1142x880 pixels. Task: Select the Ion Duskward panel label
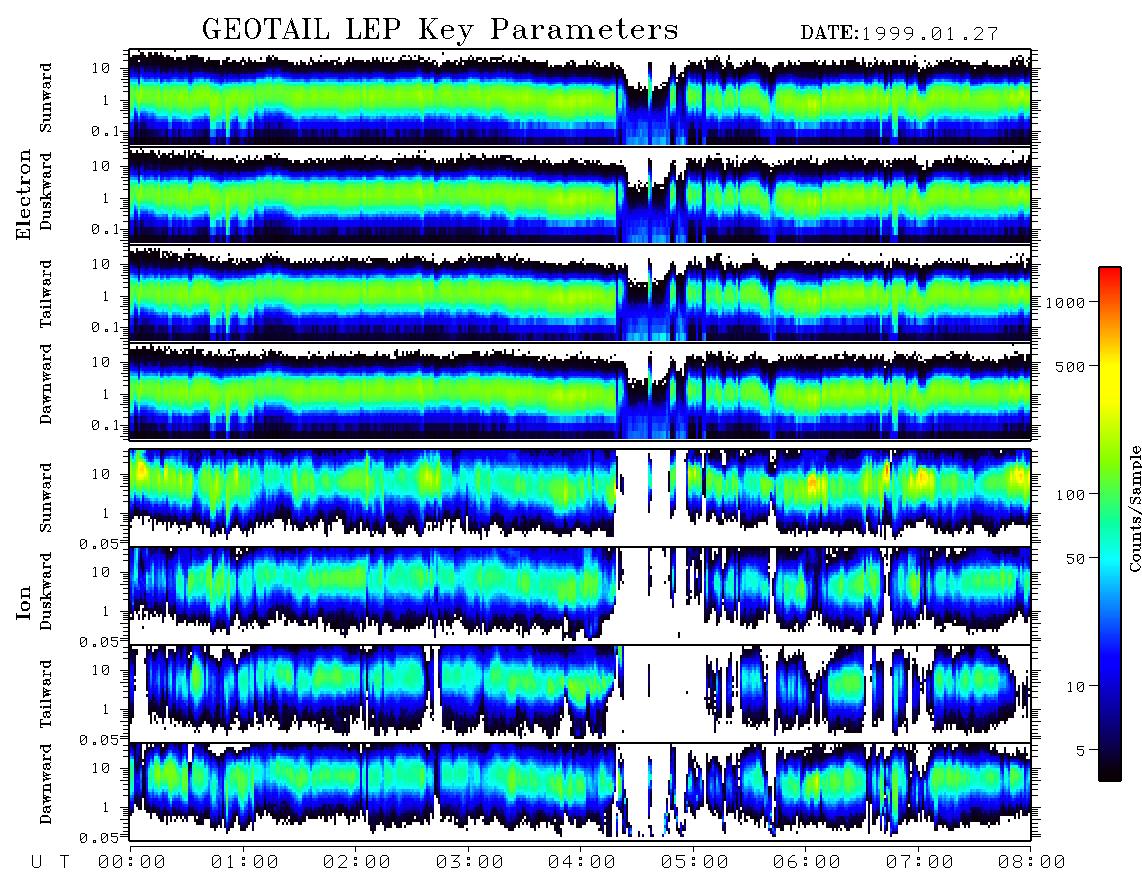46,592
